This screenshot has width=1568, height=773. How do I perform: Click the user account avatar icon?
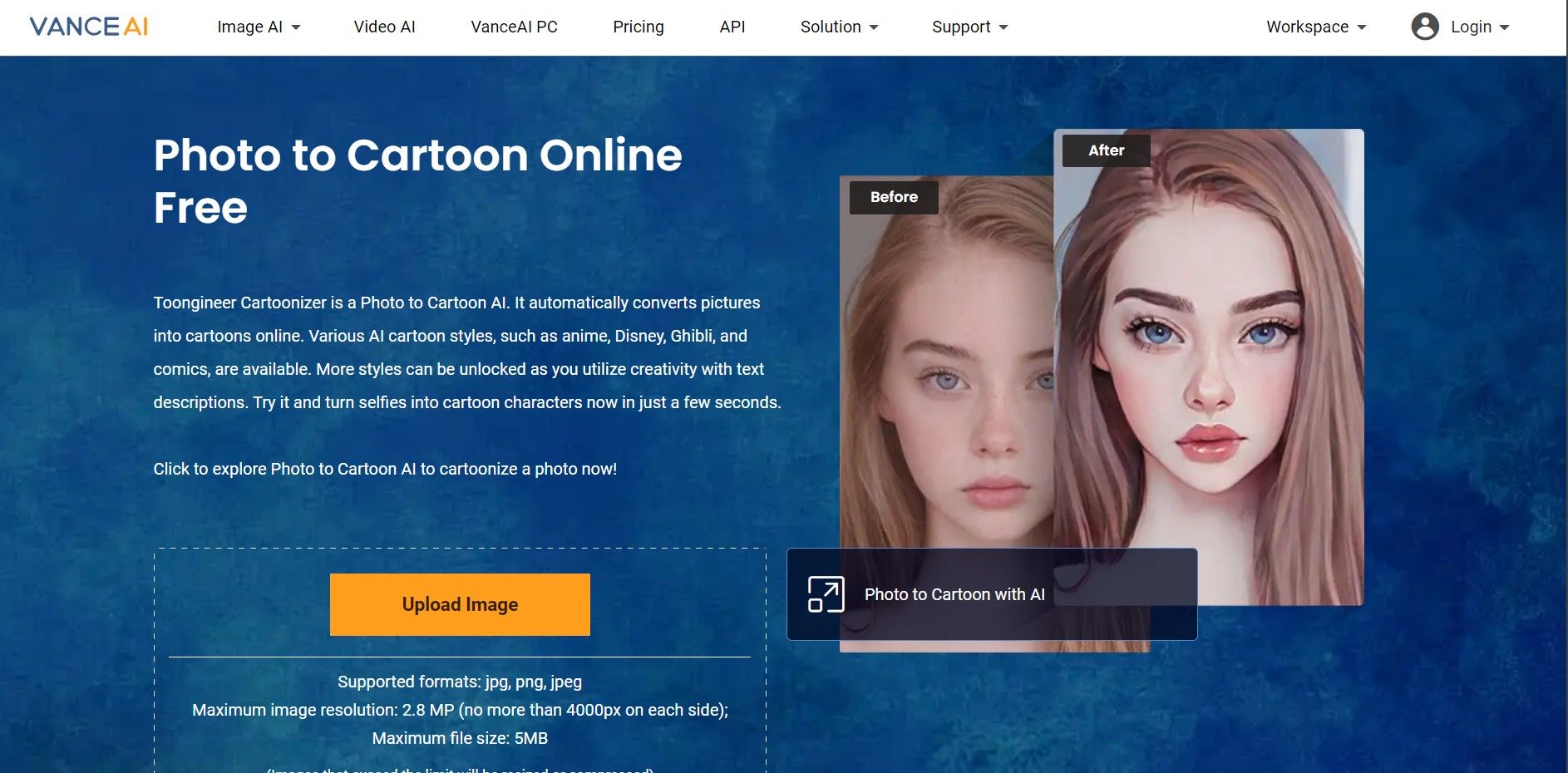coord(1425,27)
